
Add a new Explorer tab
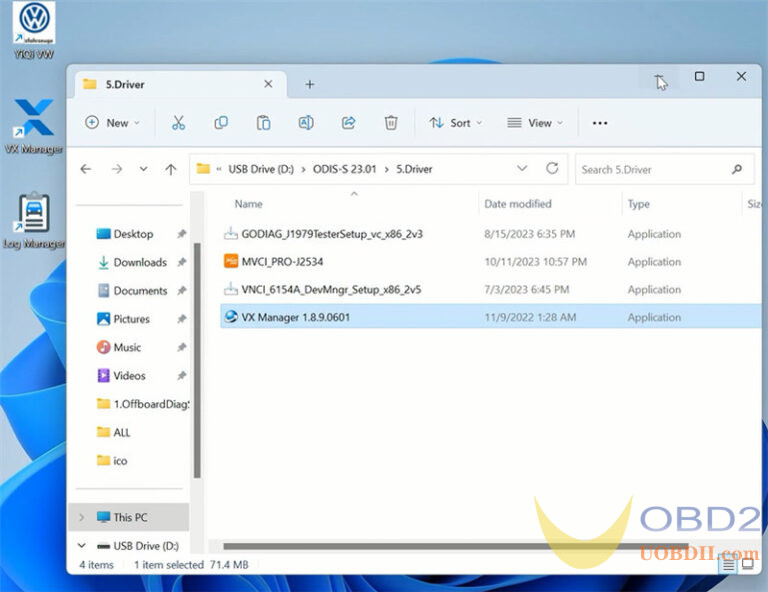coord(310,85)
